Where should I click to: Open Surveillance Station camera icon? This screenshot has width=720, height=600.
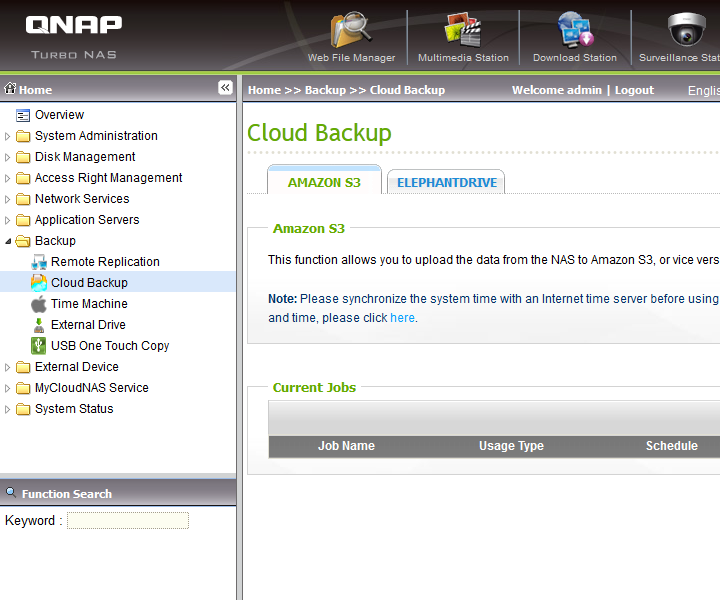click(x=686, y=32)
